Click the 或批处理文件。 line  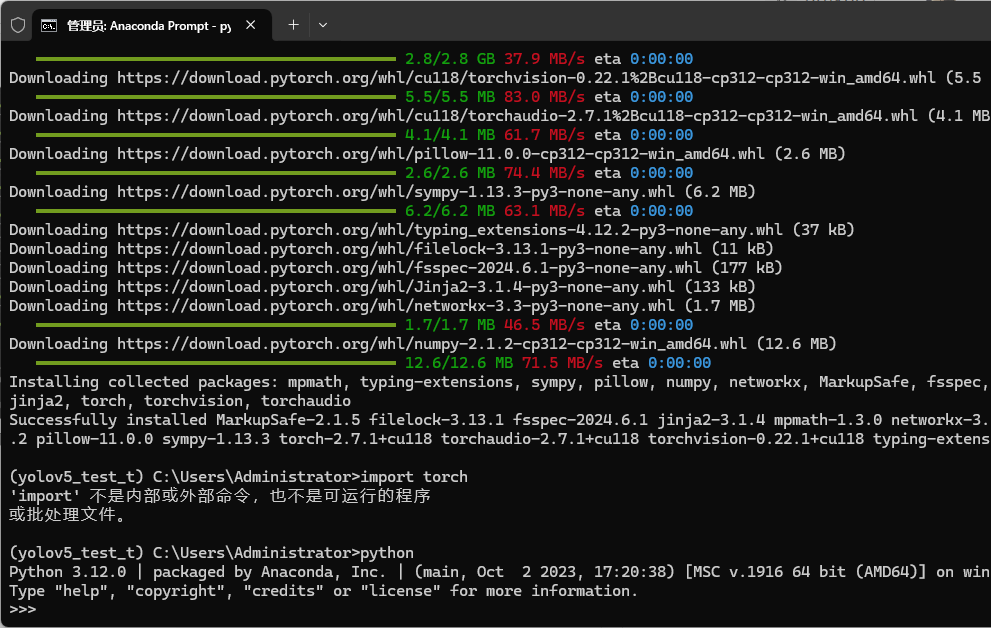point(68,515)
